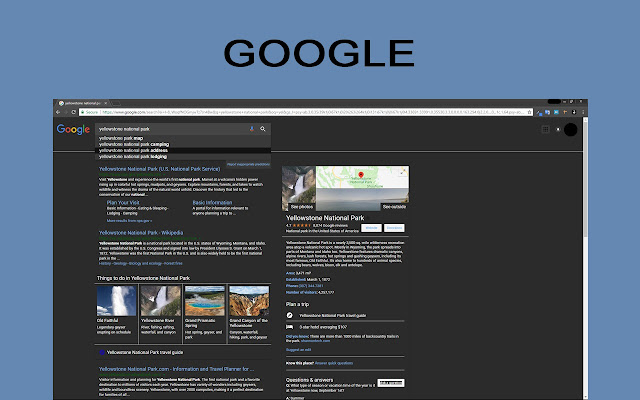Open Yellowstone National Park (U.S. National Park Service) result

click(160, 169)
